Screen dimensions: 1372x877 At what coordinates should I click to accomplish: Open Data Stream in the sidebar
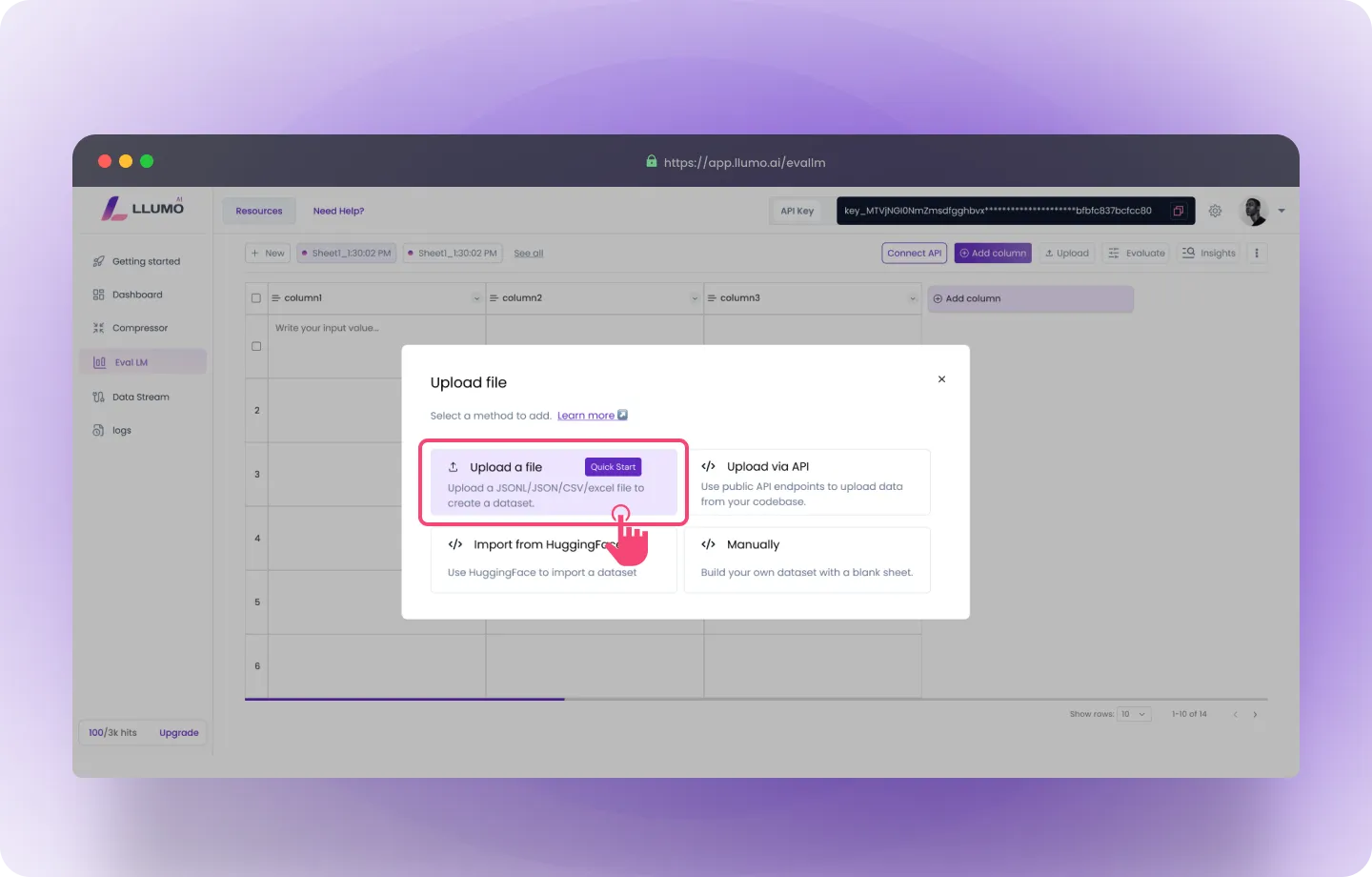(131, 397)
